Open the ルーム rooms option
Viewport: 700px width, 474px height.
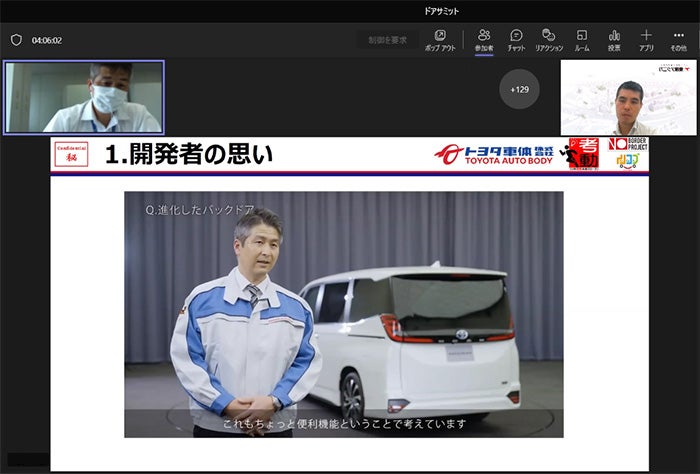pos(582,40)
